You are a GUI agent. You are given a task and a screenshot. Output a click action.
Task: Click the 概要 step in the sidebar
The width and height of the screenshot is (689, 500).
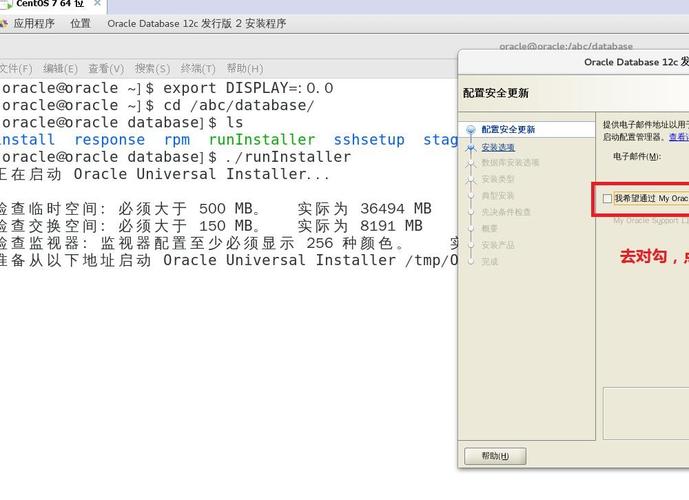tap(490, 228)
